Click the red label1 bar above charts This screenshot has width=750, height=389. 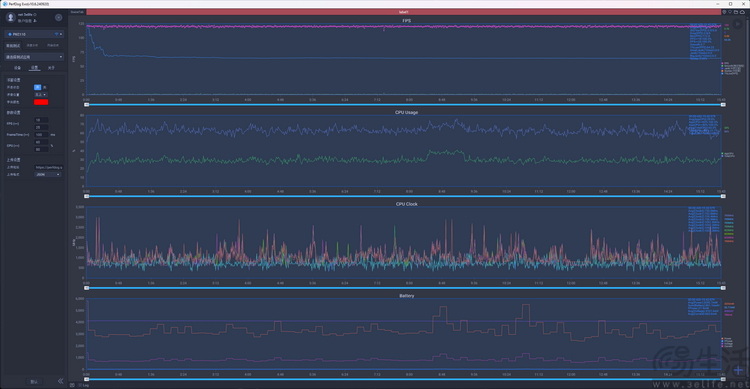point(403,12)
